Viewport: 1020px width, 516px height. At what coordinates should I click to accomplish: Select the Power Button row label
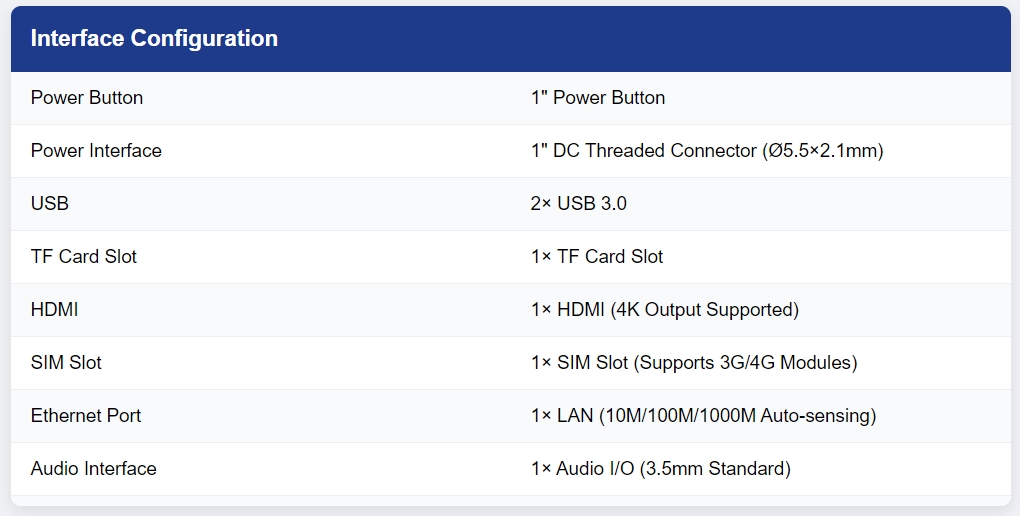point(87,98)
